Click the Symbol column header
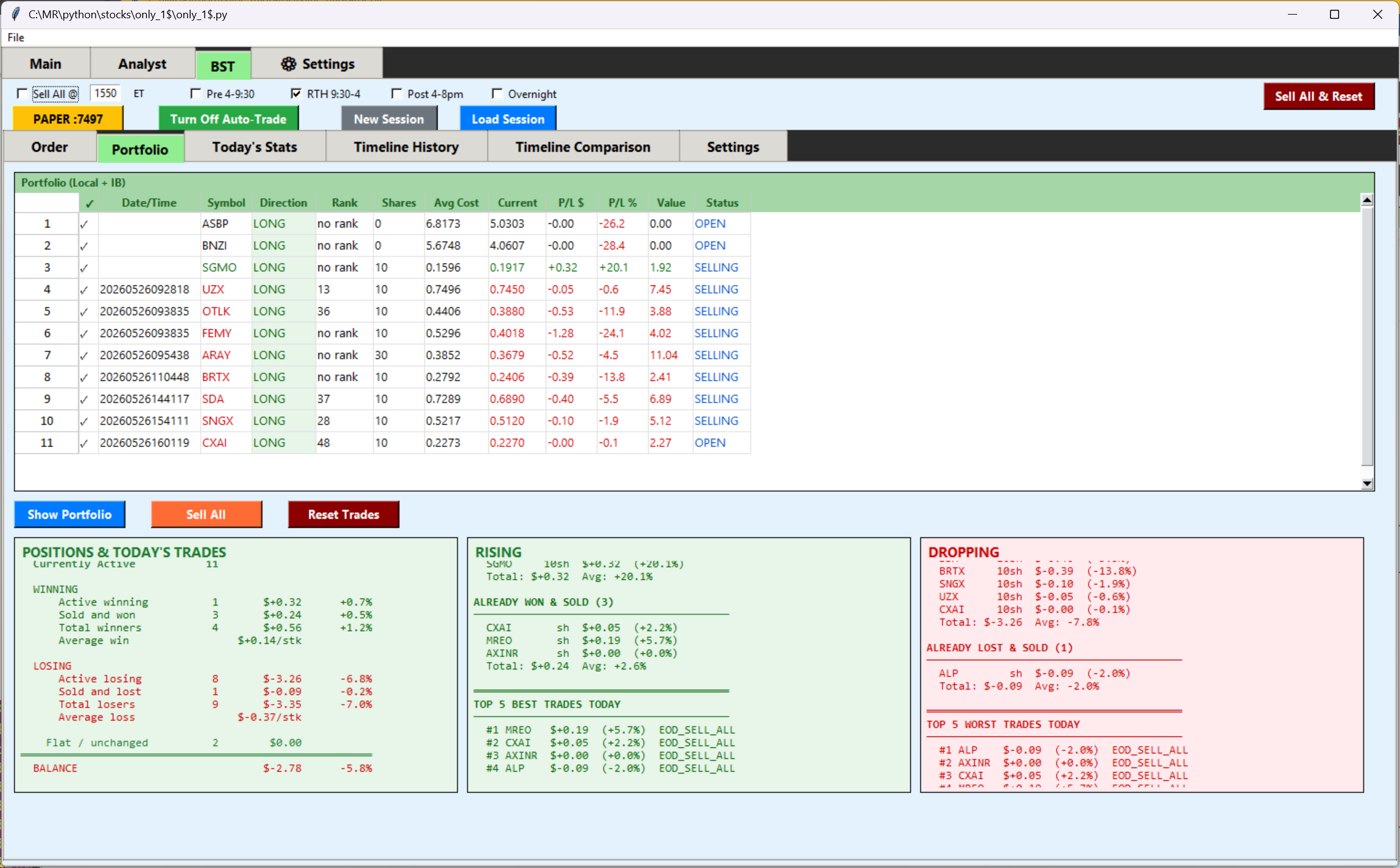 pos(226,203)
